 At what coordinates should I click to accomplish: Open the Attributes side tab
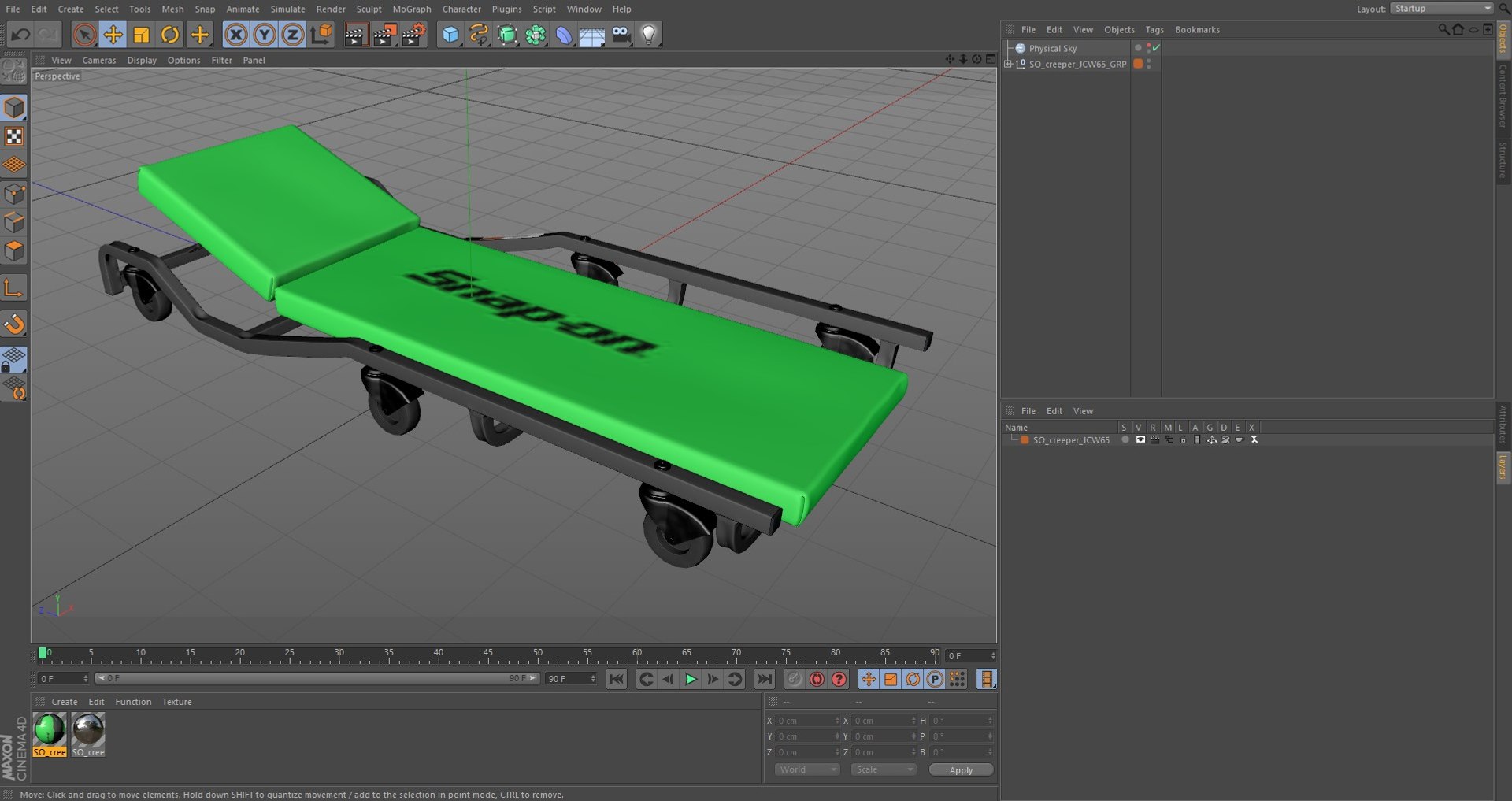(x=1503, y=425)
